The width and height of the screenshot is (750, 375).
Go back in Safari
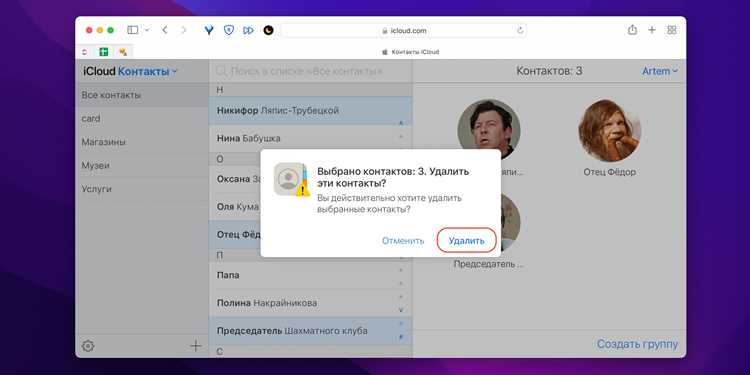pyautogui.click(x=165, y=30)
